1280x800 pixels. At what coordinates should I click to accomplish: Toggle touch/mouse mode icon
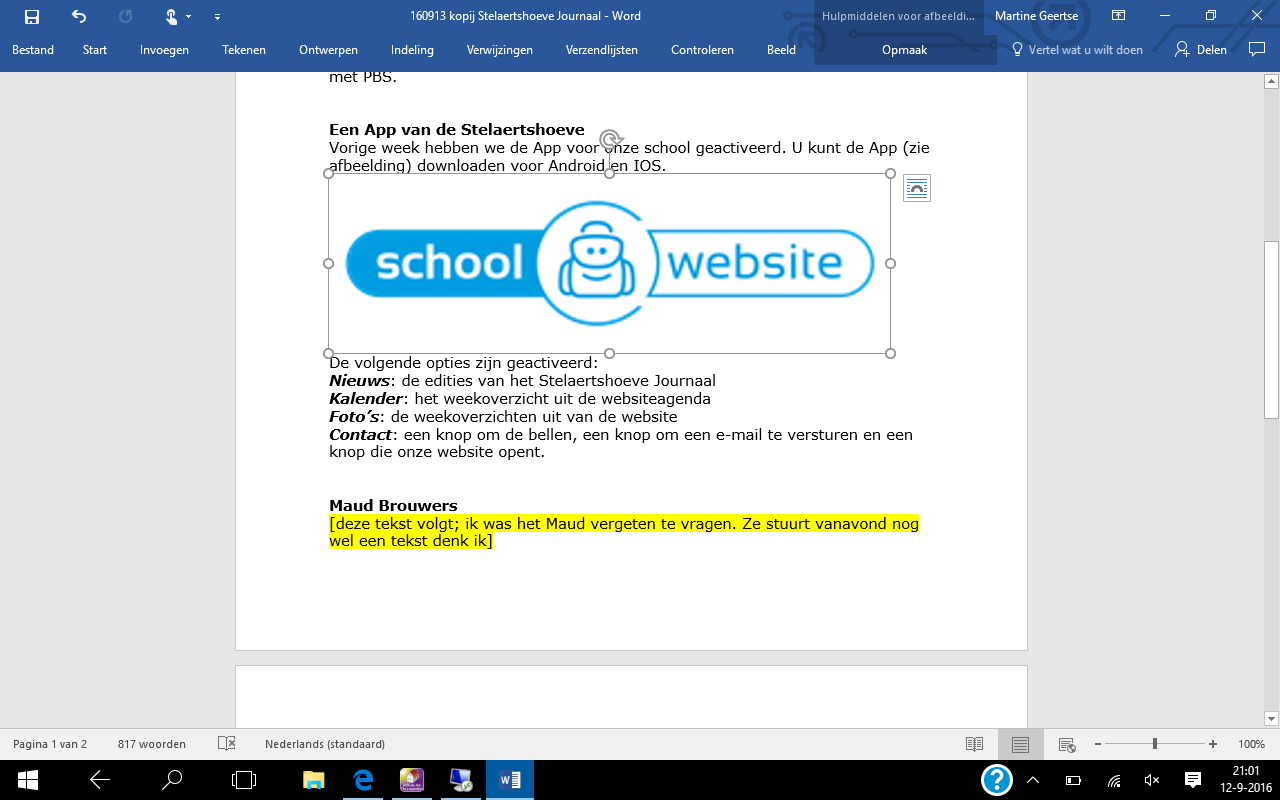point(172,16)
